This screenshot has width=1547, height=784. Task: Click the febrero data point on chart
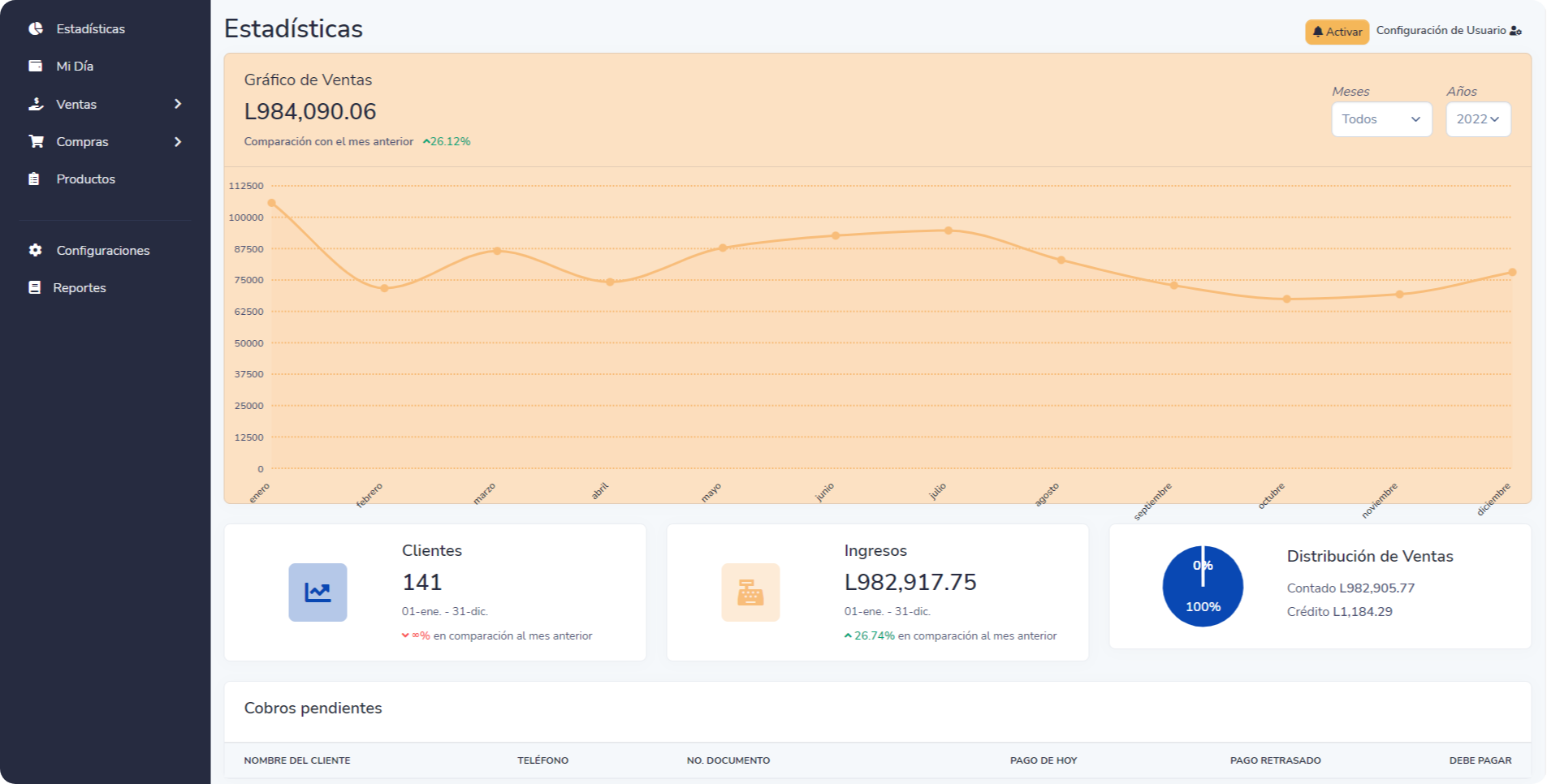[x=384, y=288]
